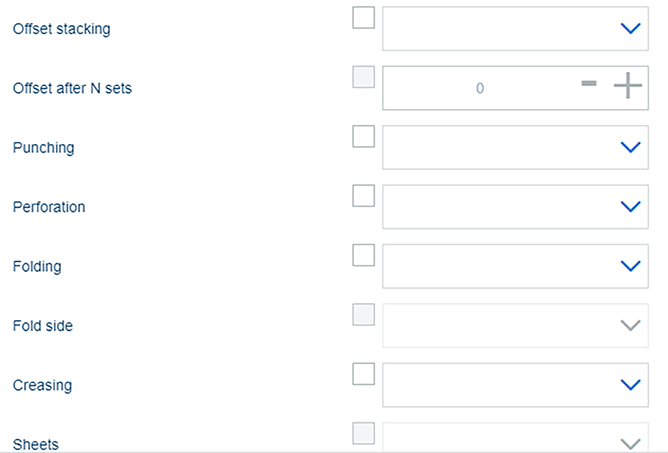
Task: Click the Fold side checkbox
Action: pyautogui.click(x=364, y=315)
